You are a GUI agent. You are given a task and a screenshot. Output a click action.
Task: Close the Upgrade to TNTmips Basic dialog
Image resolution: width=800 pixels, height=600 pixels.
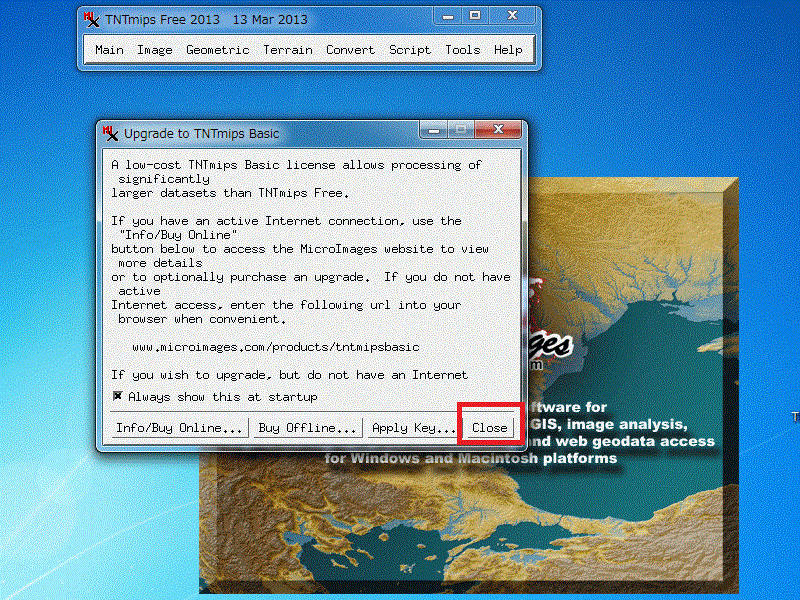point(490,428)
